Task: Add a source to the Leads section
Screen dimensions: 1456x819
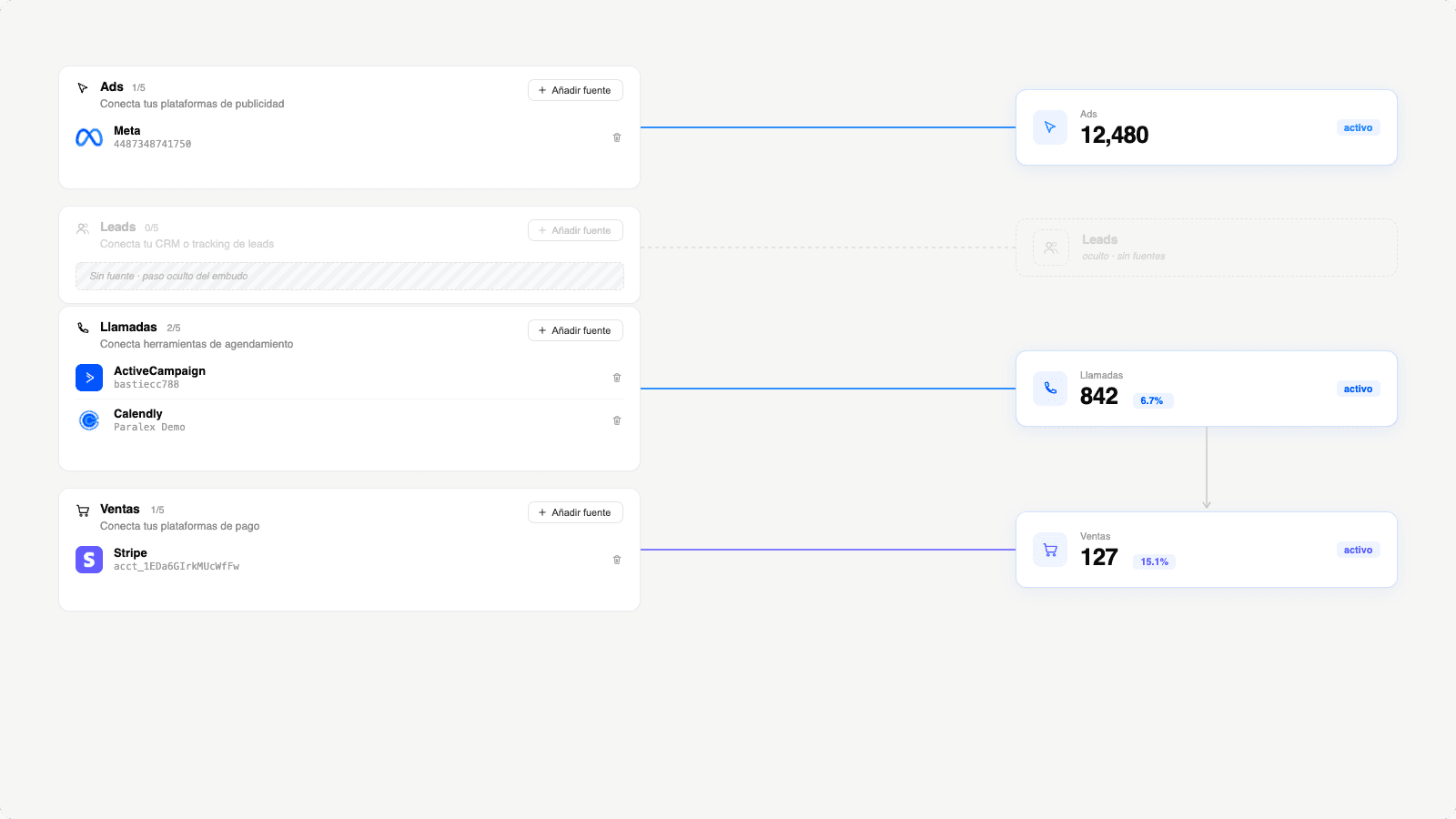Action: coord(575,230)
